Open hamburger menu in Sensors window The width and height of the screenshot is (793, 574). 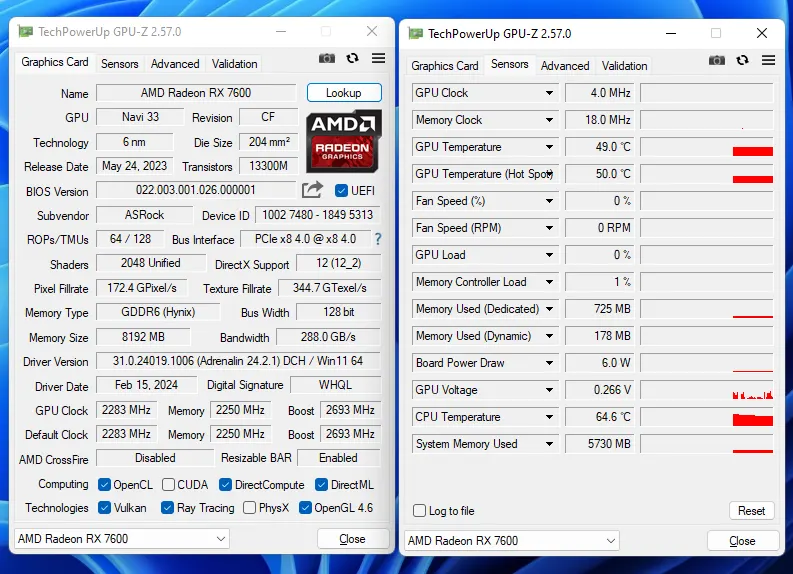tap(768, 60)
